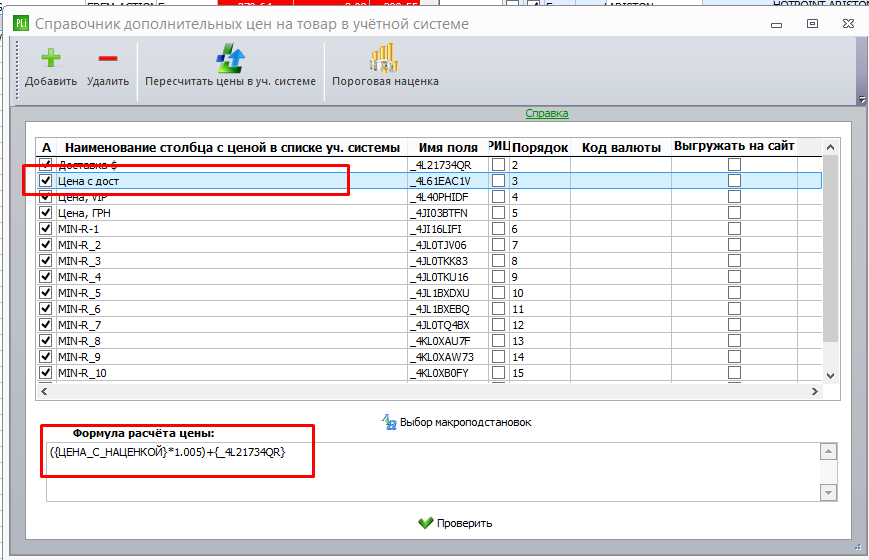This screenshot has height=560, width=869.
Task: Click Пересчитать цены в уч. системе icon
Action: (231, 58)
